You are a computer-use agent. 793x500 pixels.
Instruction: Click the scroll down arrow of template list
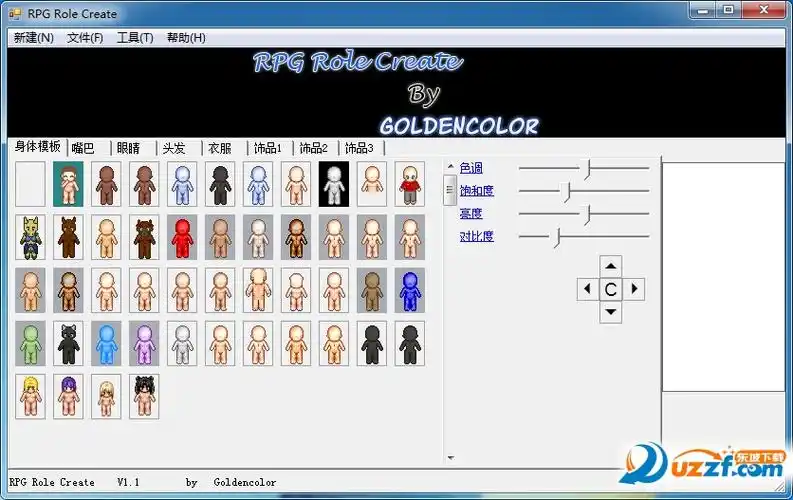(450, 458)
